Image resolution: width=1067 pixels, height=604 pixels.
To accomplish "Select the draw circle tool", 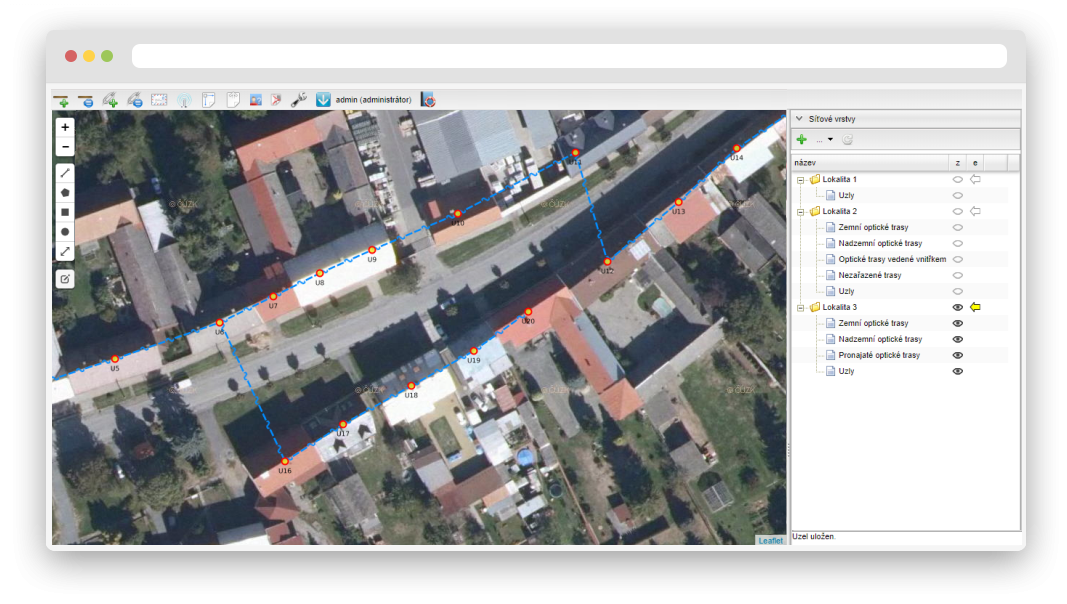I will coord(65,231).
